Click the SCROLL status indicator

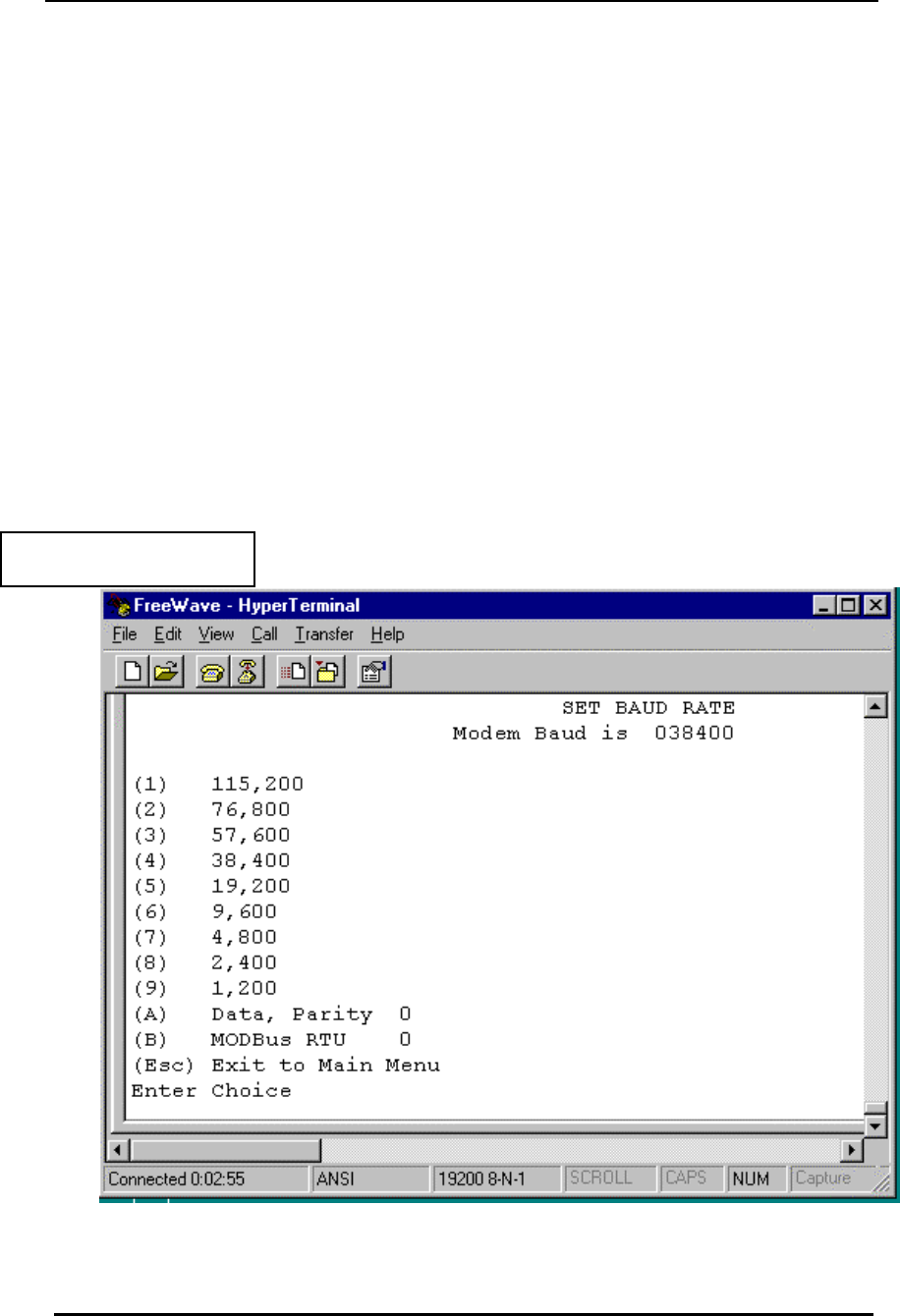point(610,1179)
